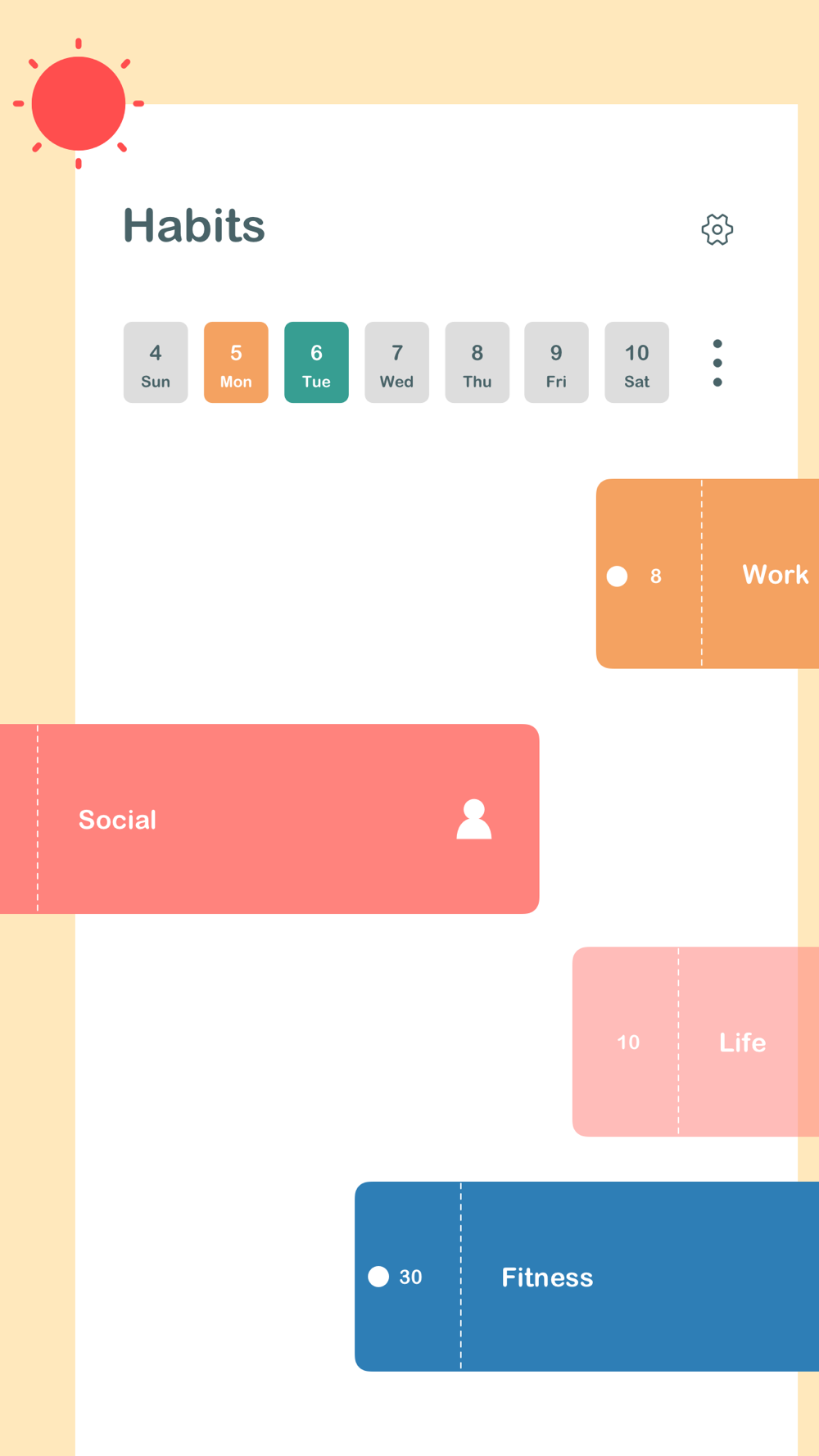
Task: Open the Fitness habit card
Action: 587,1277
